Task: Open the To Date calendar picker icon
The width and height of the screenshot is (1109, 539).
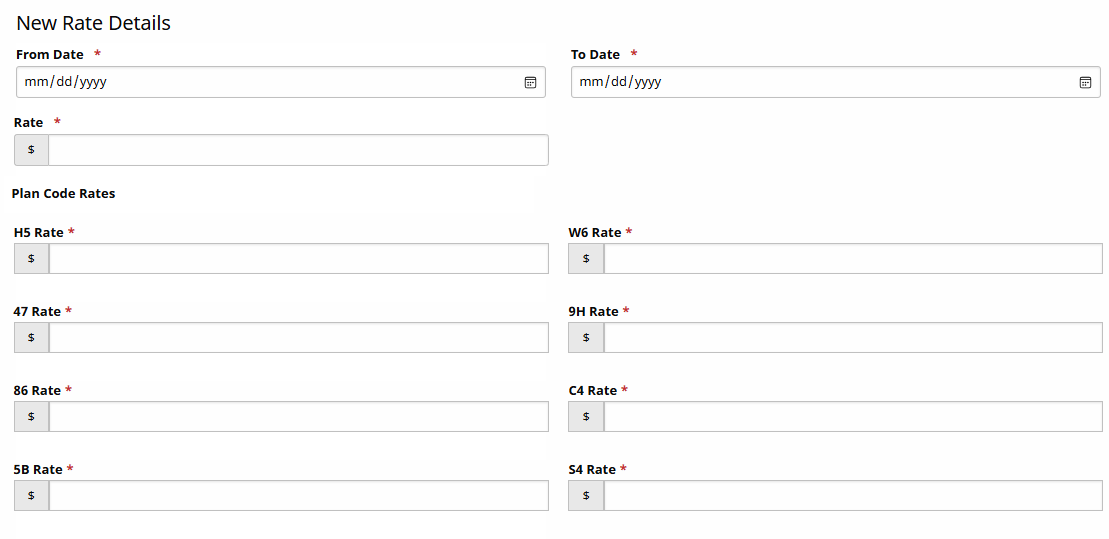Action: pos(1085,82)
